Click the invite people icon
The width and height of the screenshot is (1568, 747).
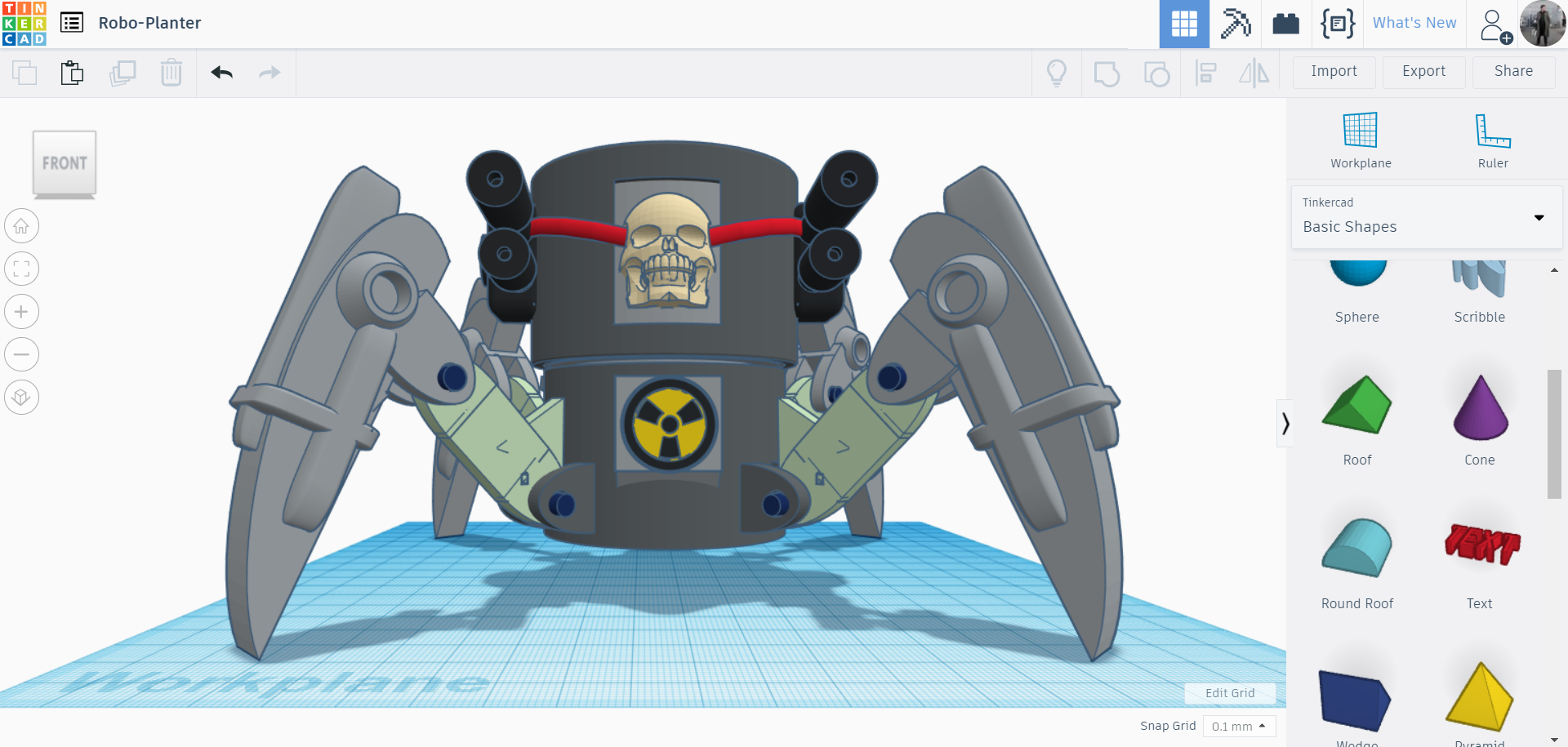tap(1496, 25)
